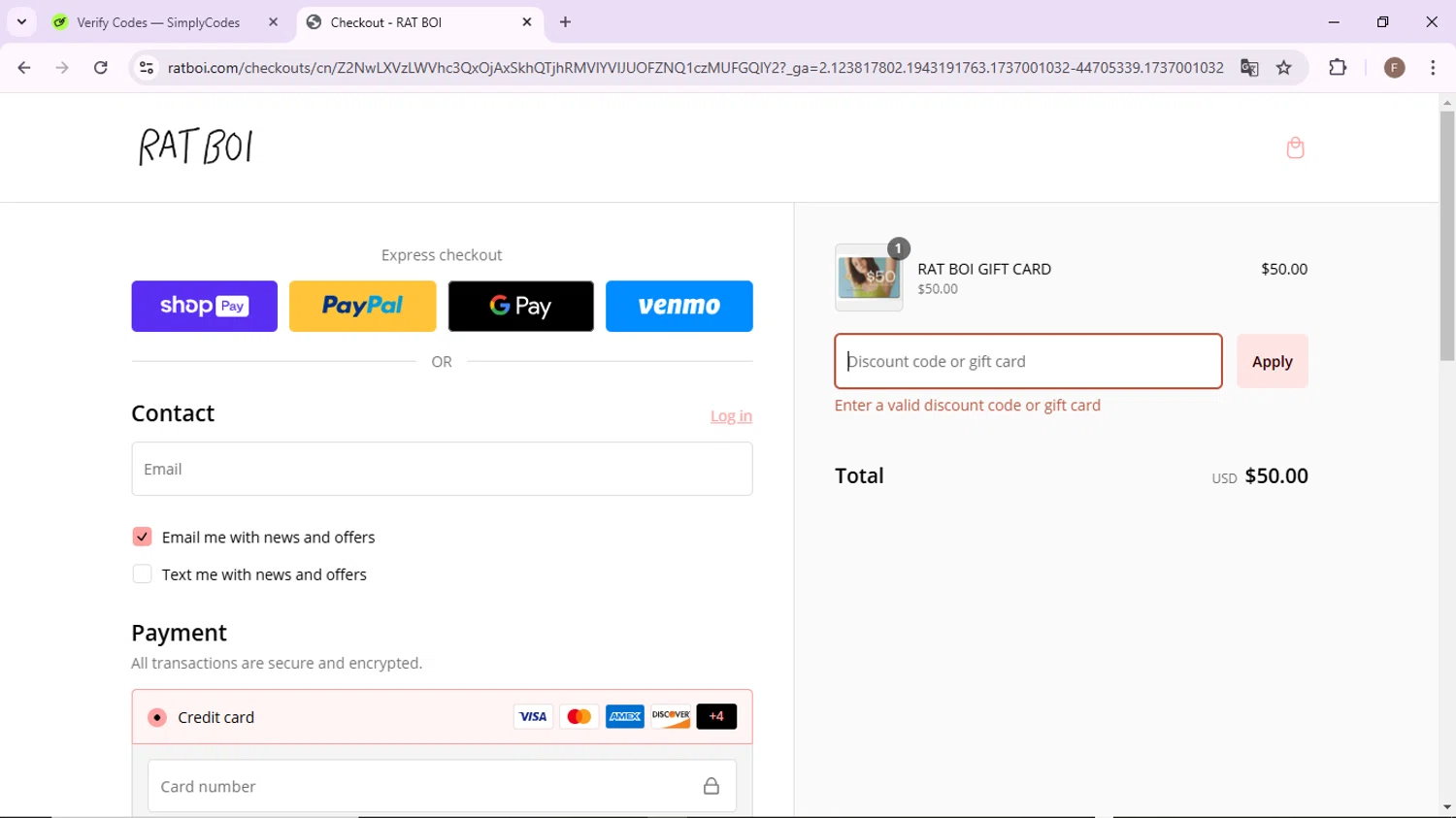This screenshot has width=1456, height=818.
Task: Pay with Shop Pay
Action: pyautogui.click(x=205, y=307)
